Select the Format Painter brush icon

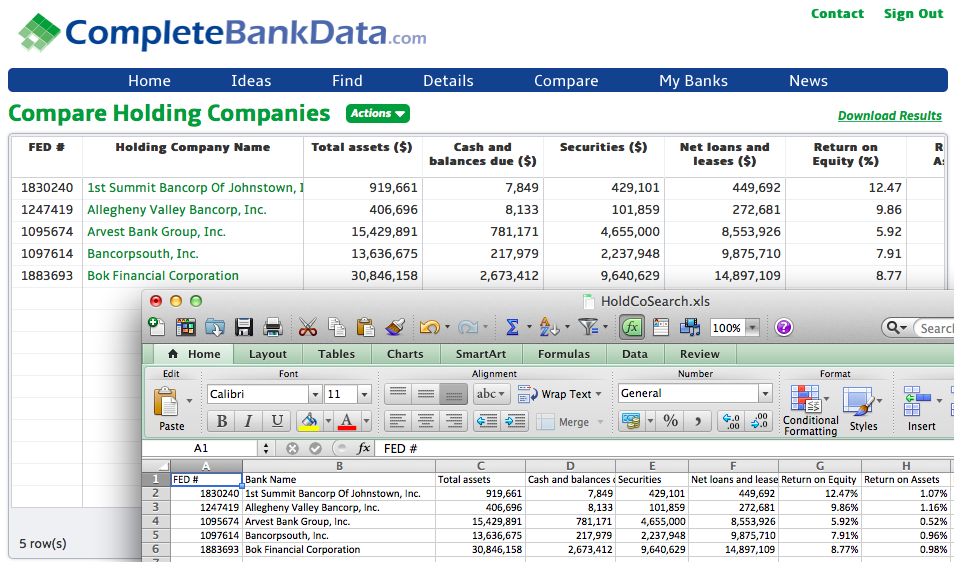click(395, 327)
